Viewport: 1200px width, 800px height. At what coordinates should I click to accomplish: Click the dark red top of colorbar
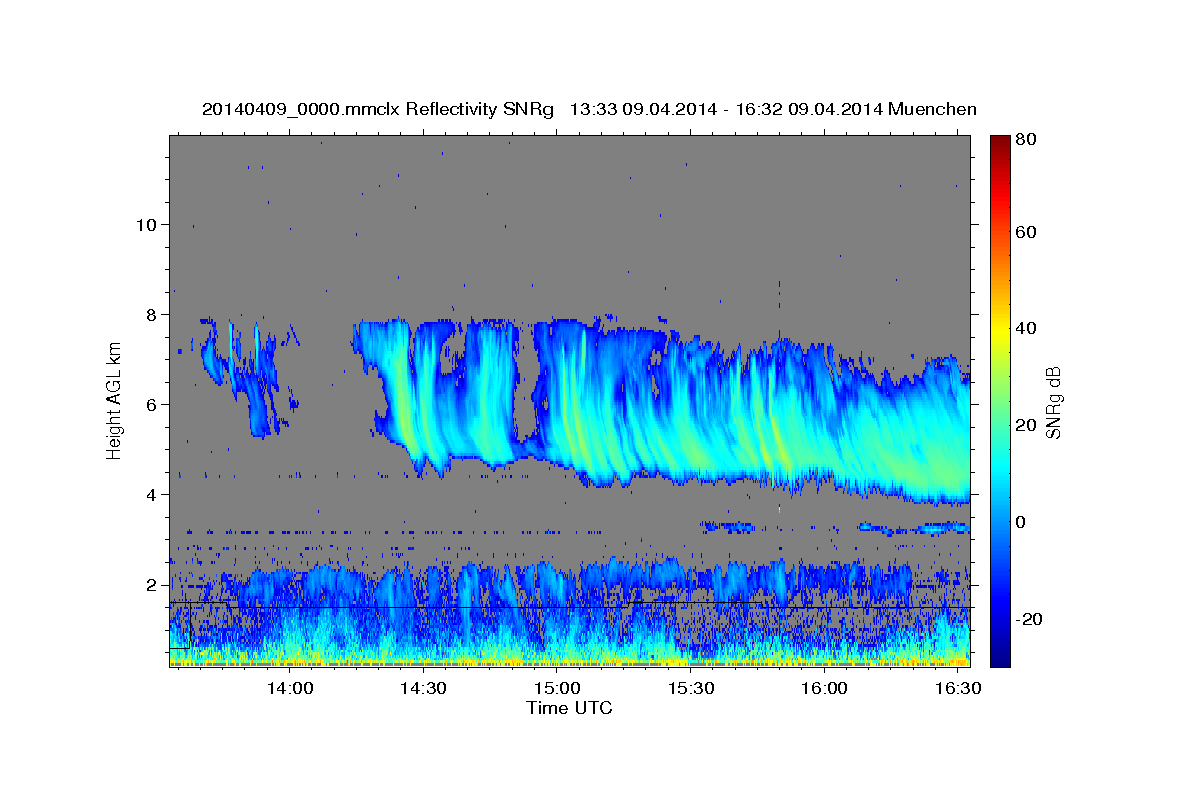tap(1000, 145)
